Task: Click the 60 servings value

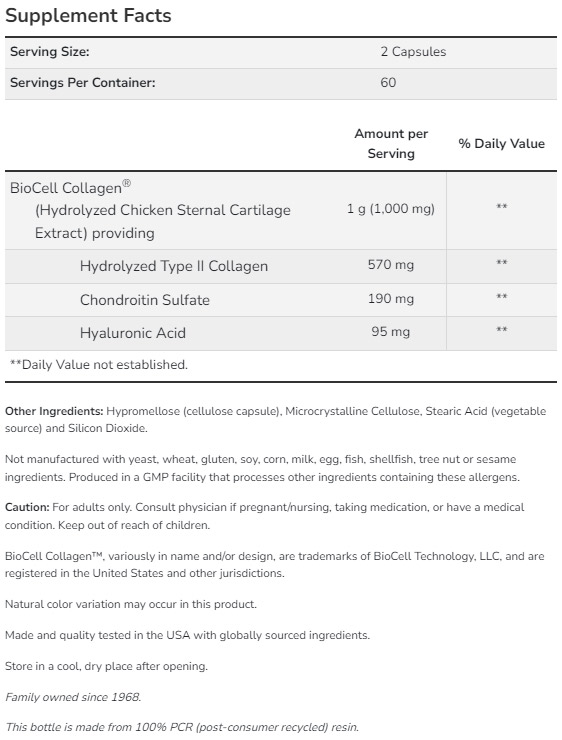Action: [x=388, y=83]
